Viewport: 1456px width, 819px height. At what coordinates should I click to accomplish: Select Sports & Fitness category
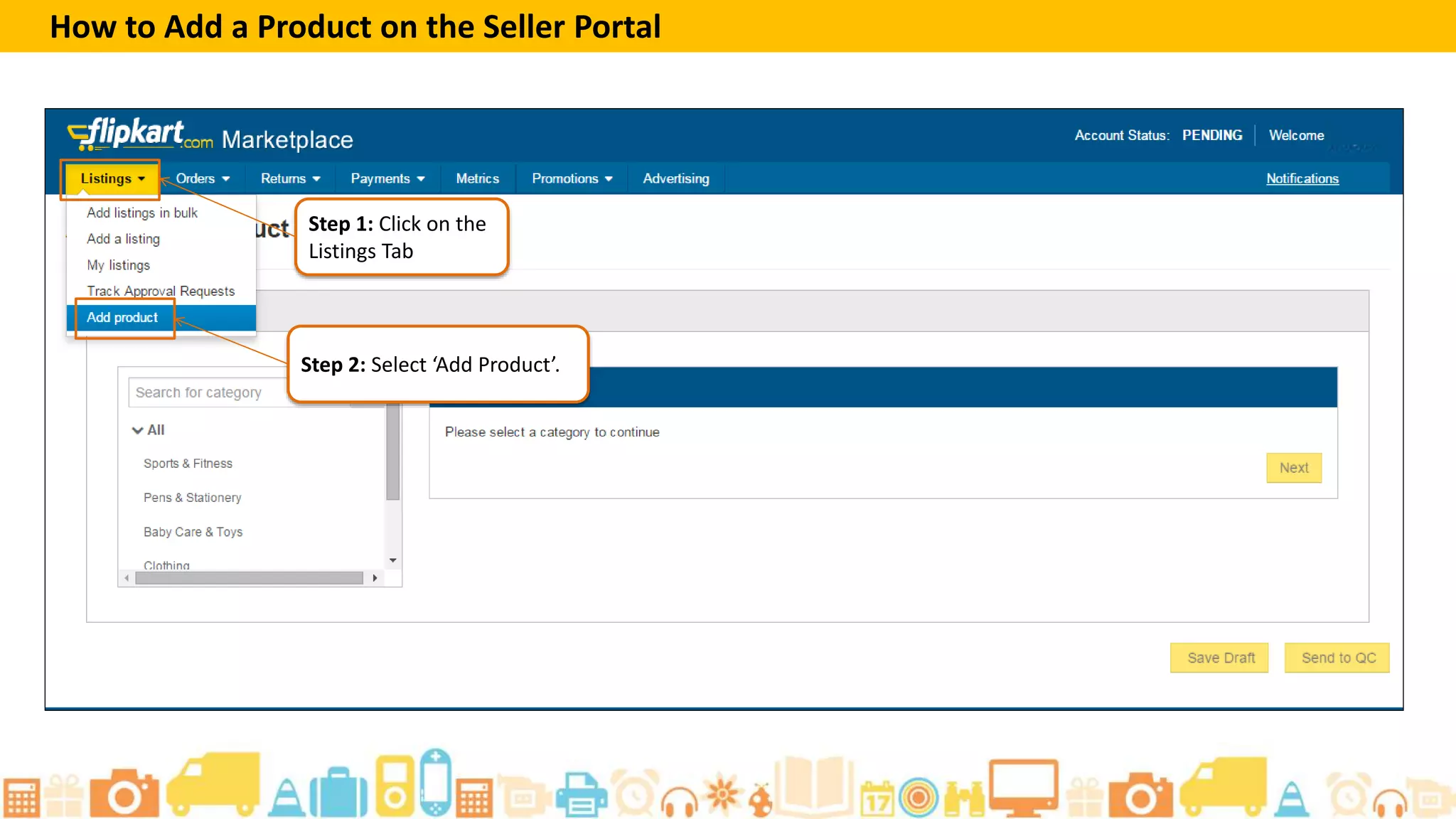pos(188,464)
